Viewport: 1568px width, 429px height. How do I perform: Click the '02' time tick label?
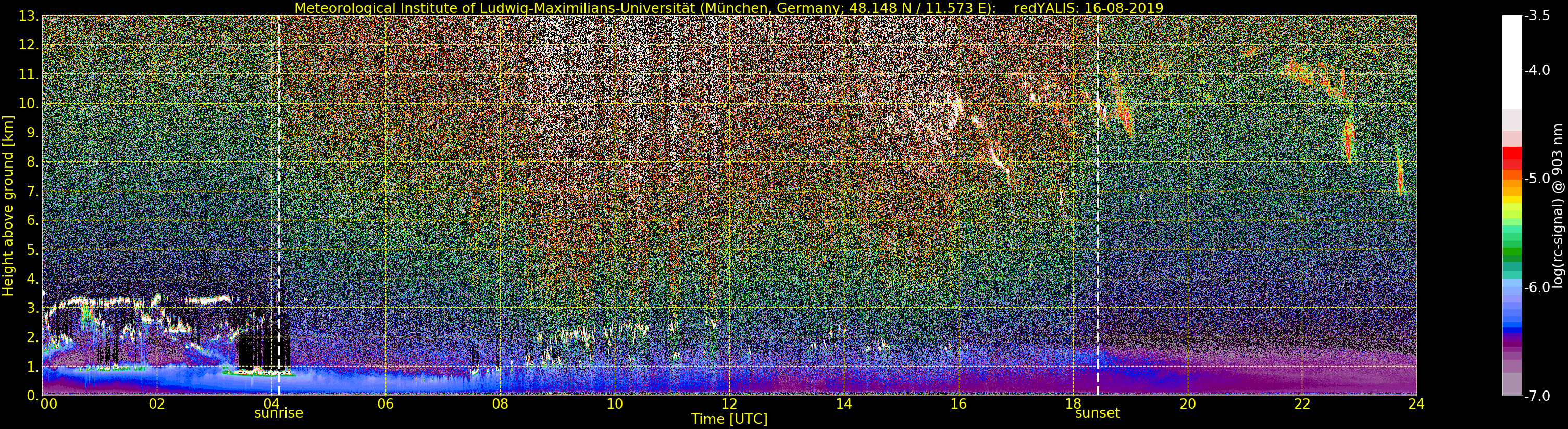[x=156, y=404]
